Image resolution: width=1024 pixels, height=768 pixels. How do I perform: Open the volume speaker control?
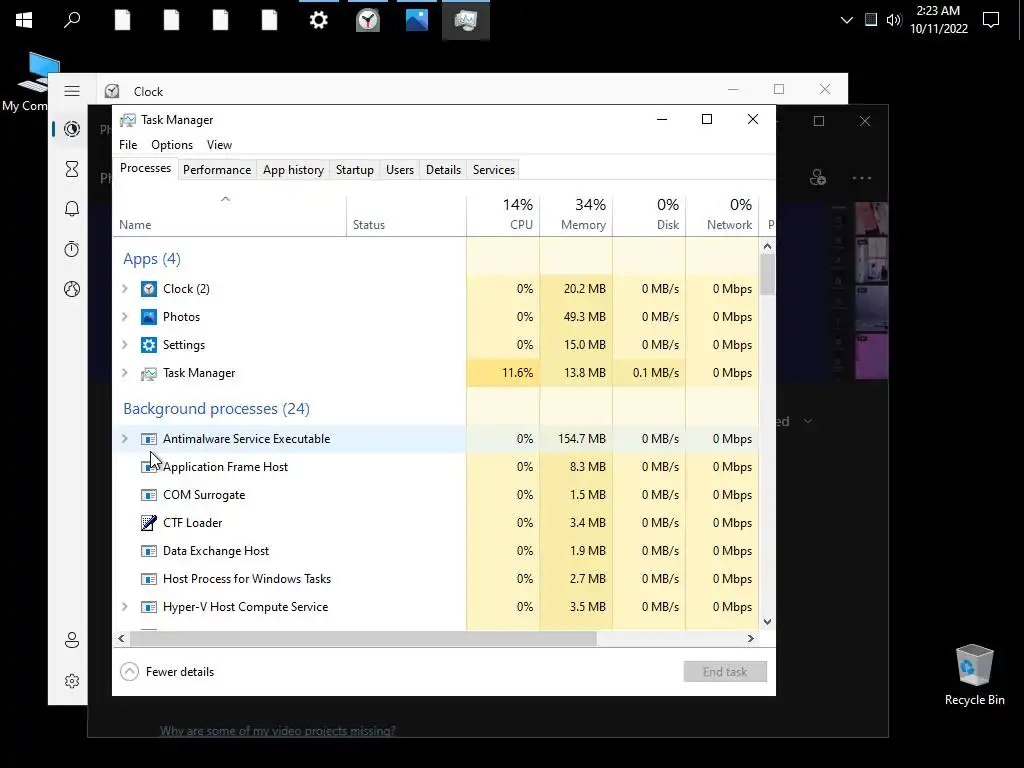[893, 20]
